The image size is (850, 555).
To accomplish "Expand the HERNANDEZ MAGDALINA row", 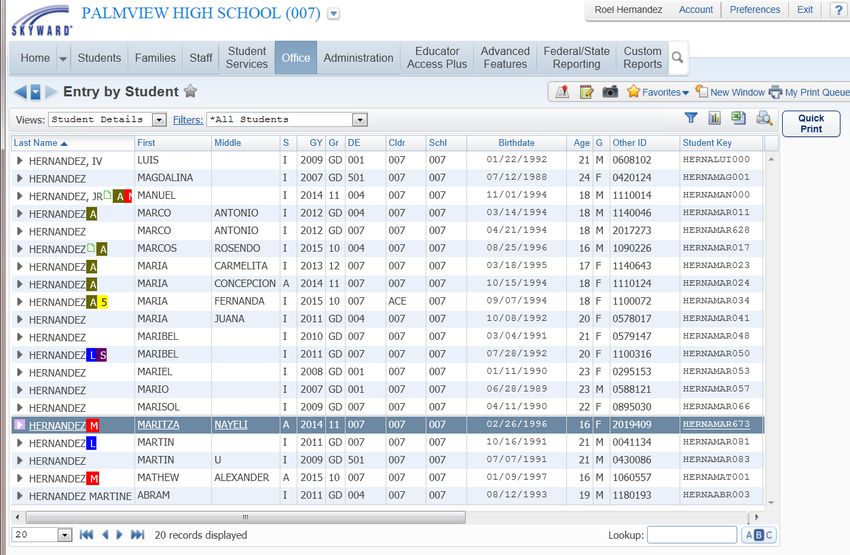I will pos(20,178).
